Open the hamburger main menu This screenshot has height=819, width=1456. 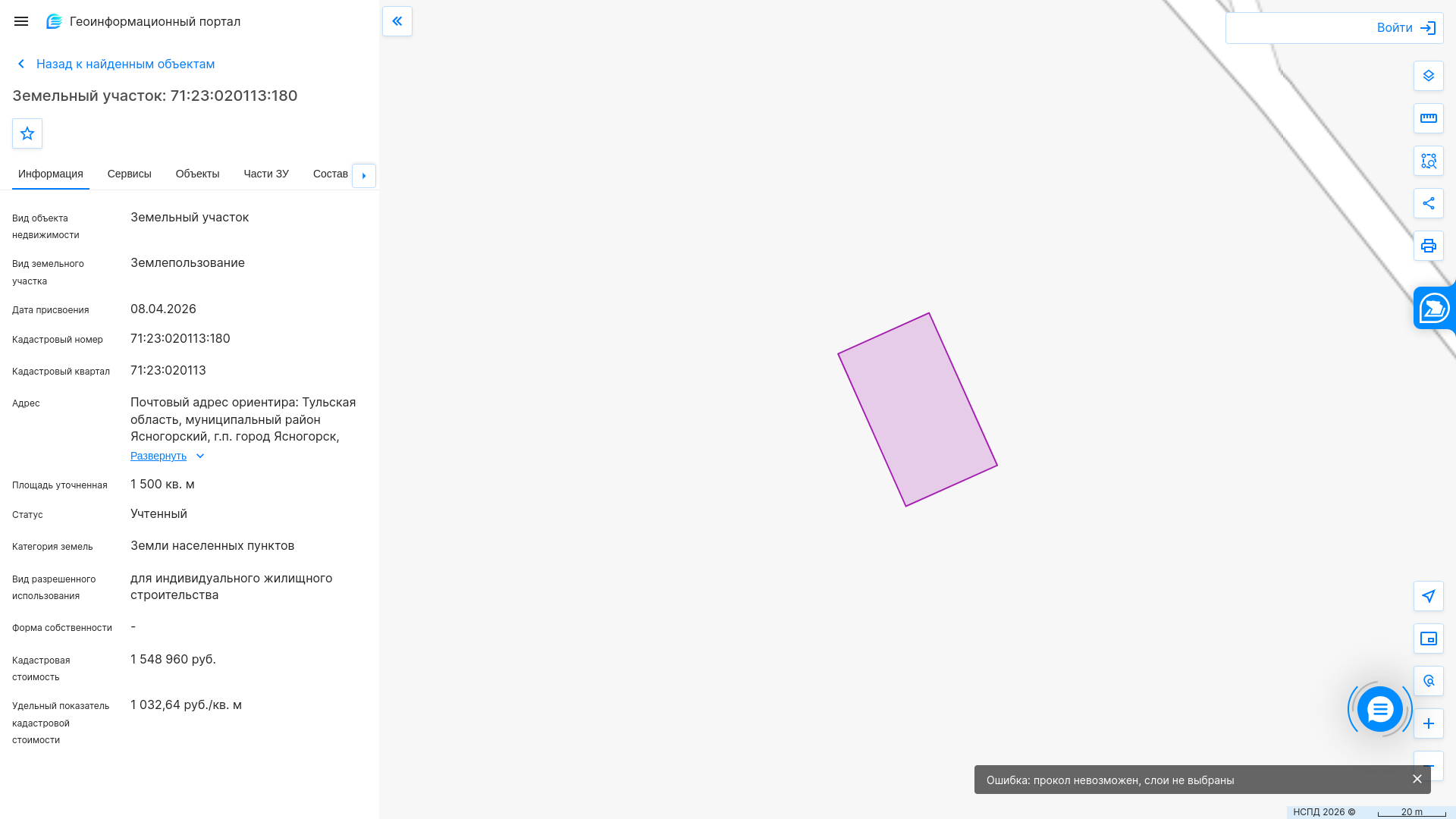click(21, 21)
